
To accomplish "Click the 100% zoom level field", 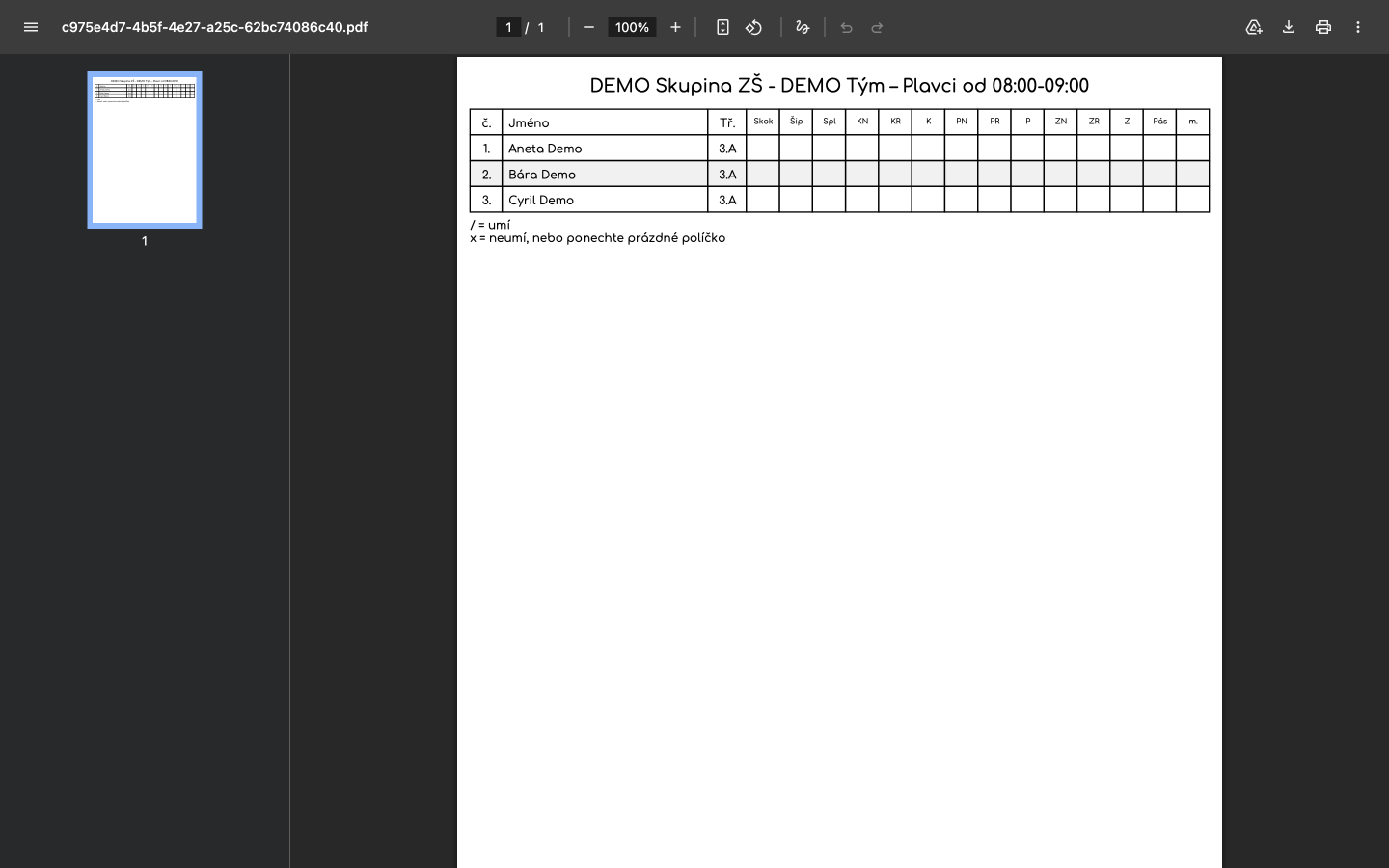I will pos(632,27).
